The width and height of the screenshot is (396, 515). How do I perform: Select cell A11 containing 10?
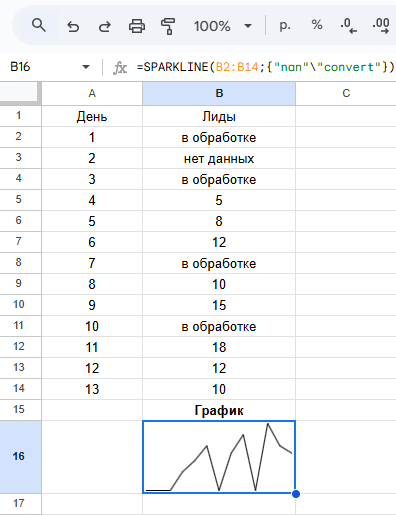point(92,326)
